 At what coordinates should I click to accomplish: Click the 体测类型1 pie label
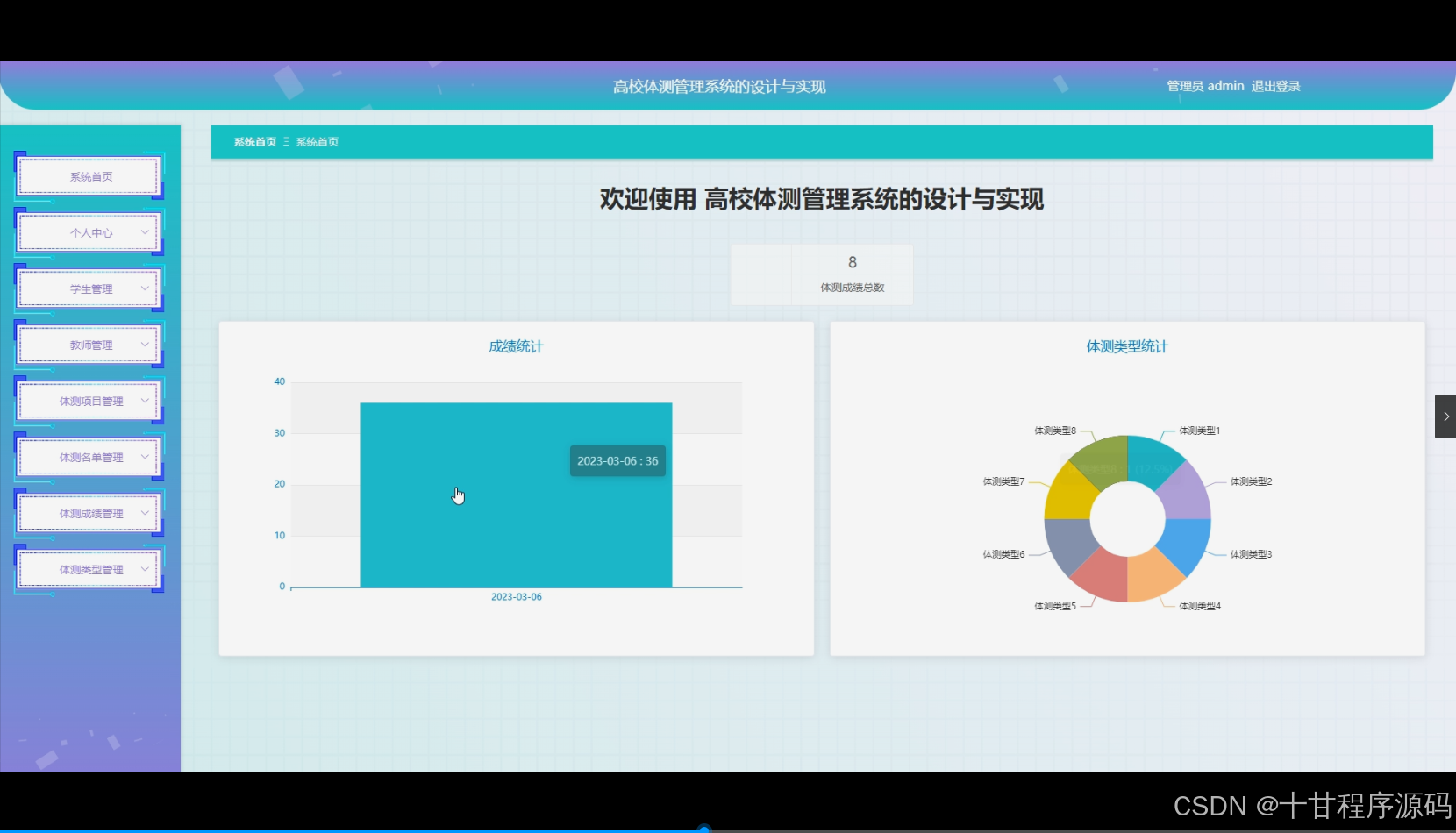(x=1199, y=431)
